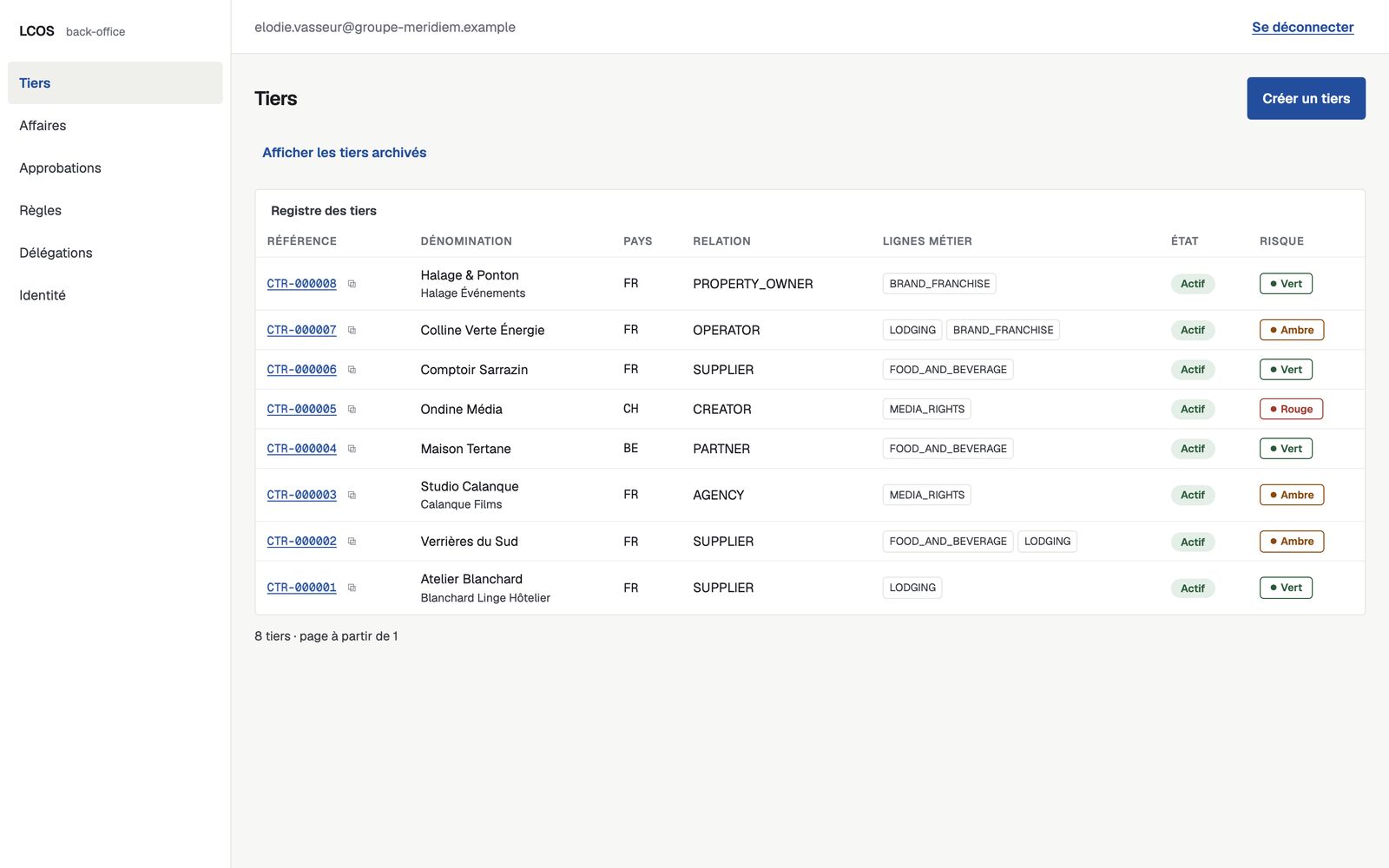Click the RISQUE column header
Image resolution: width=1389 pixels, height=868 pixels.
tap(1281, 241)
